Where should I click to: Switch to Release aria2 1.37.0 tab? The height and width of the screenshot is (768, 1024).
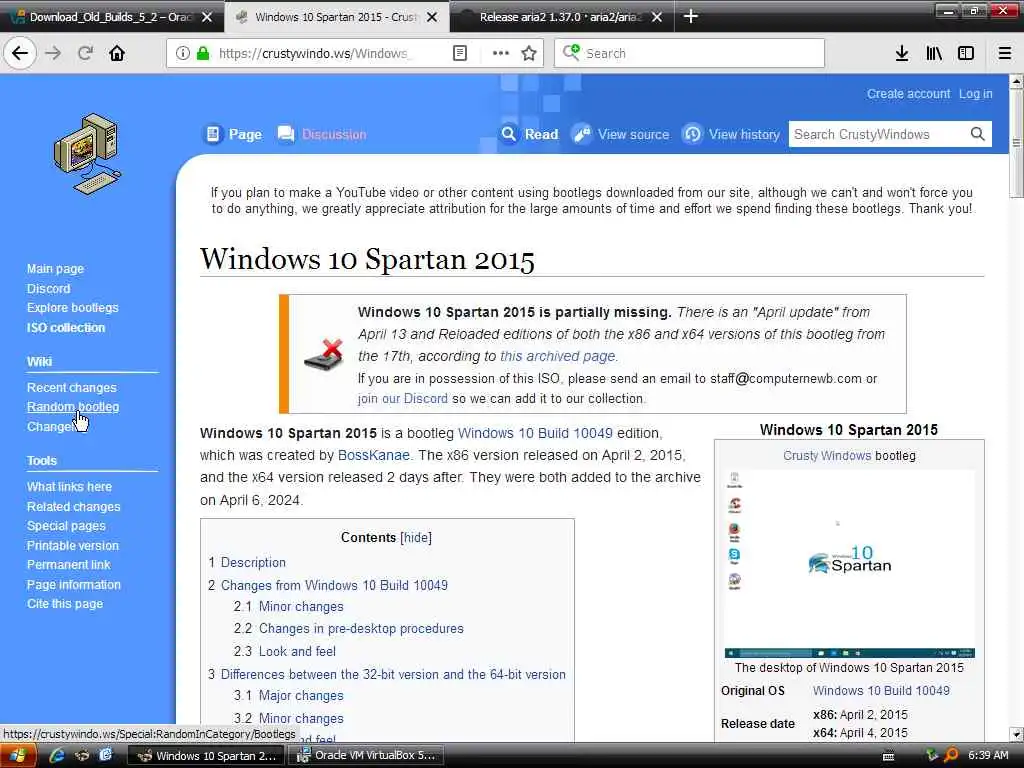[x=560, y=17]
